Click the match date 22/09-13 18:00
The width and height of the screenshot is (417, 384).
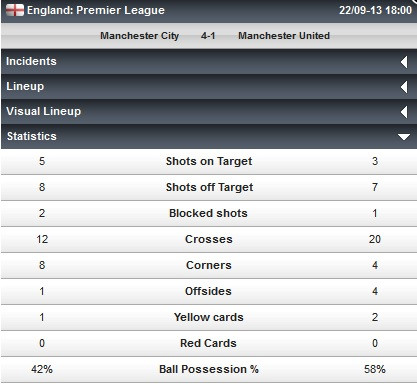coord(375,10)
